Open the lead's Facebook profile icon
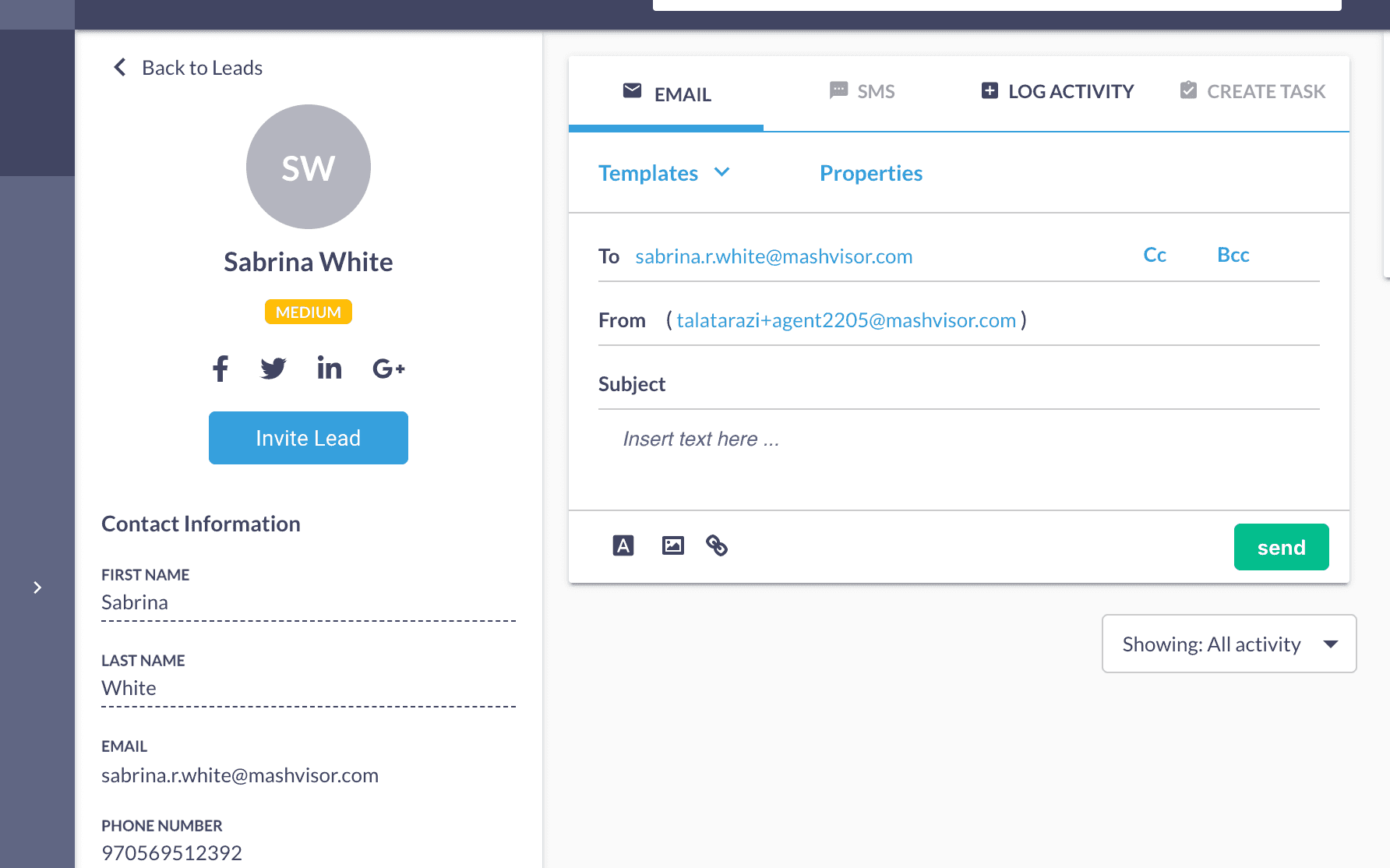Image resolution: width=1390 pixels, height=868 pixels. 220,369
